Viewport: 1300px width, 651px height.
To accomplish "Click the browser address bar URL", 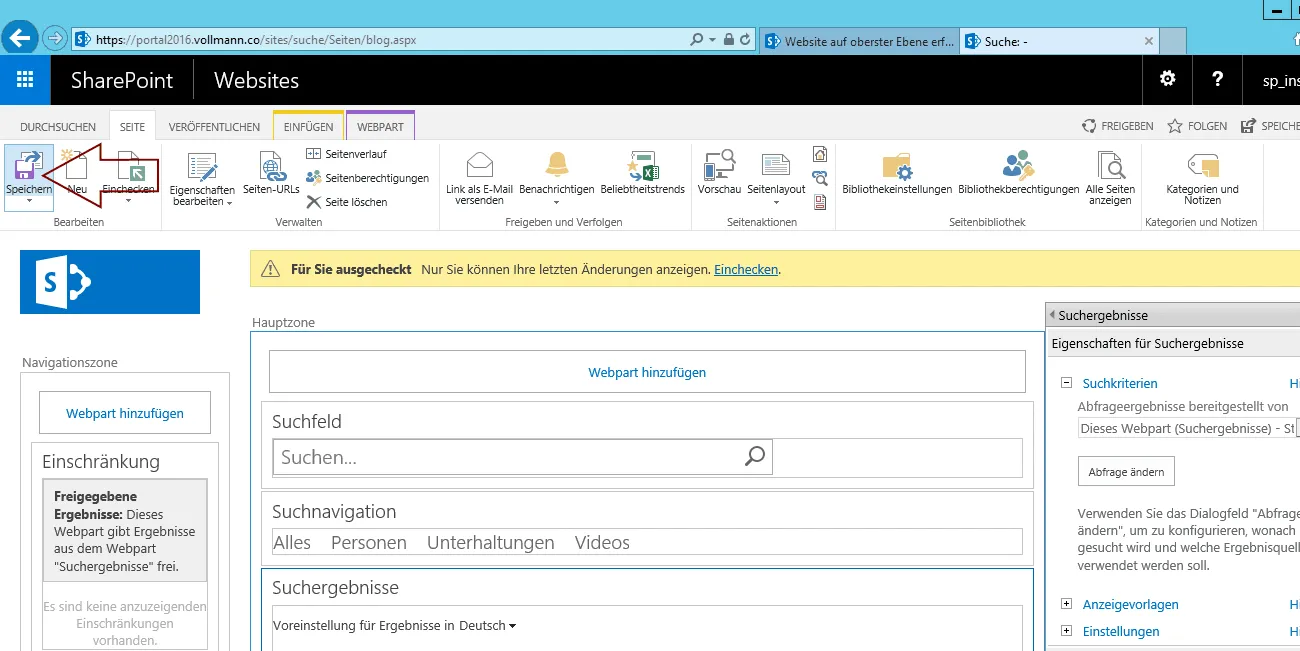I will (255, 40).
